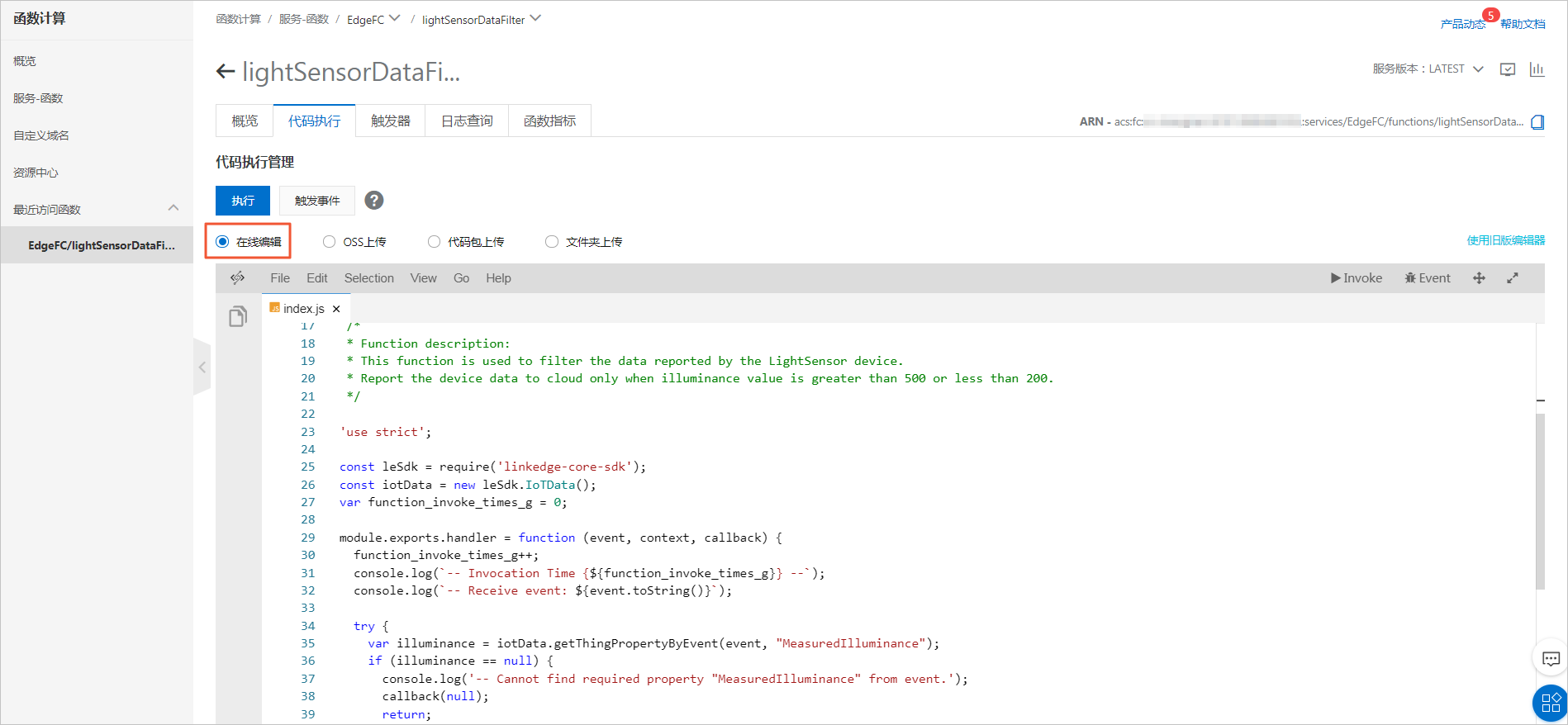Select the 在线编辑 radio button
Image resolution: width=1568 pixels, height=725 pixels.
tap(222, 242)
